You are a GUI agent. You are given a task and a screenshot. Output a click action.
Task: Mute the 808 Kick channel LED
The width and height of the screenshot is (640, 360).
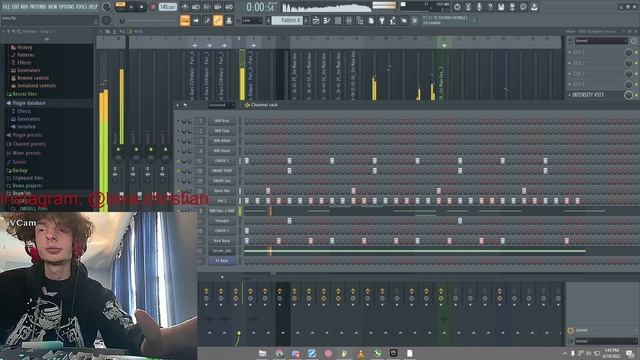click(178, 121)
